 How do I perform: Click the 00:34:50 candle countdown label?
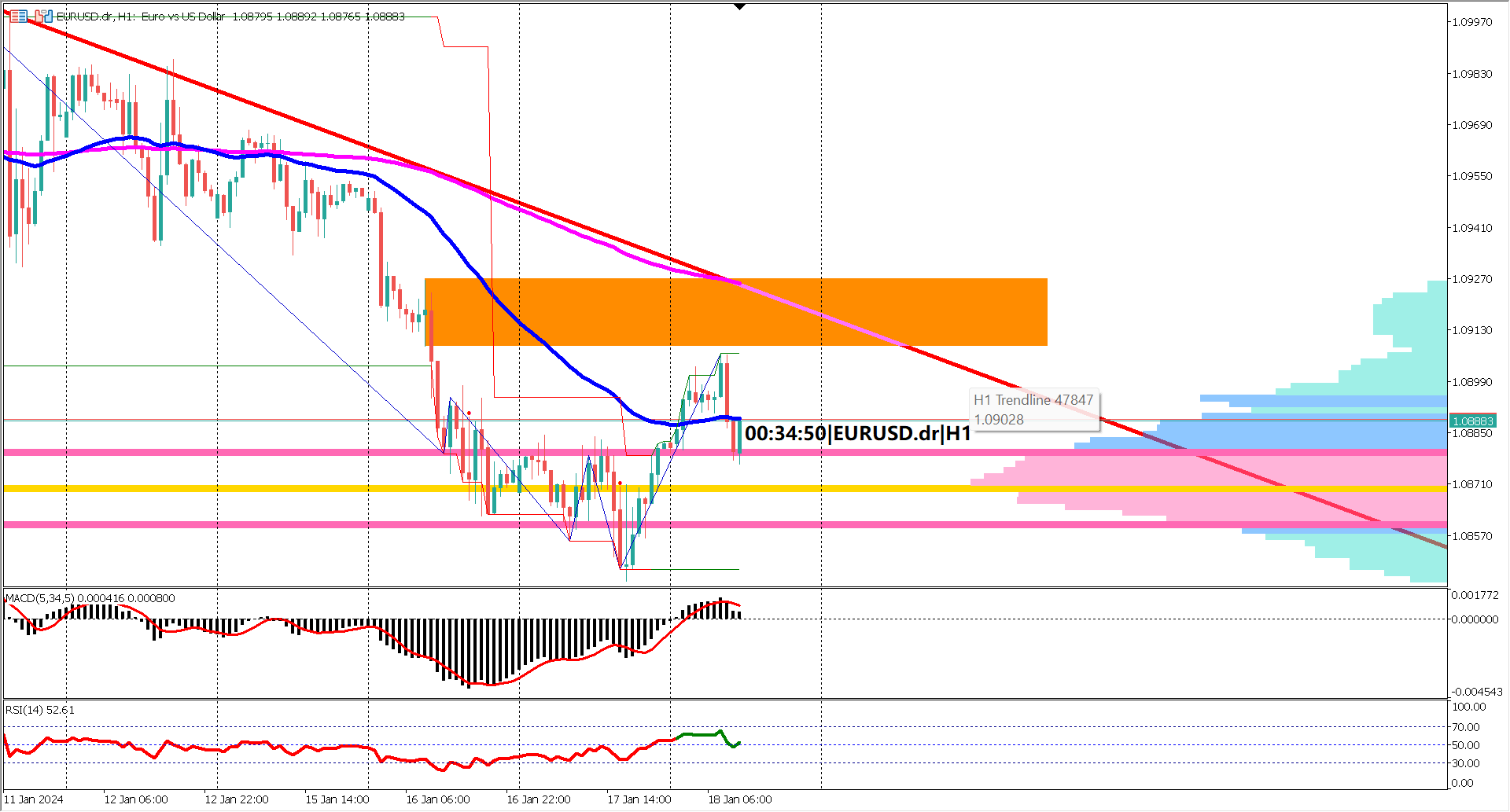tap(857, 433)
